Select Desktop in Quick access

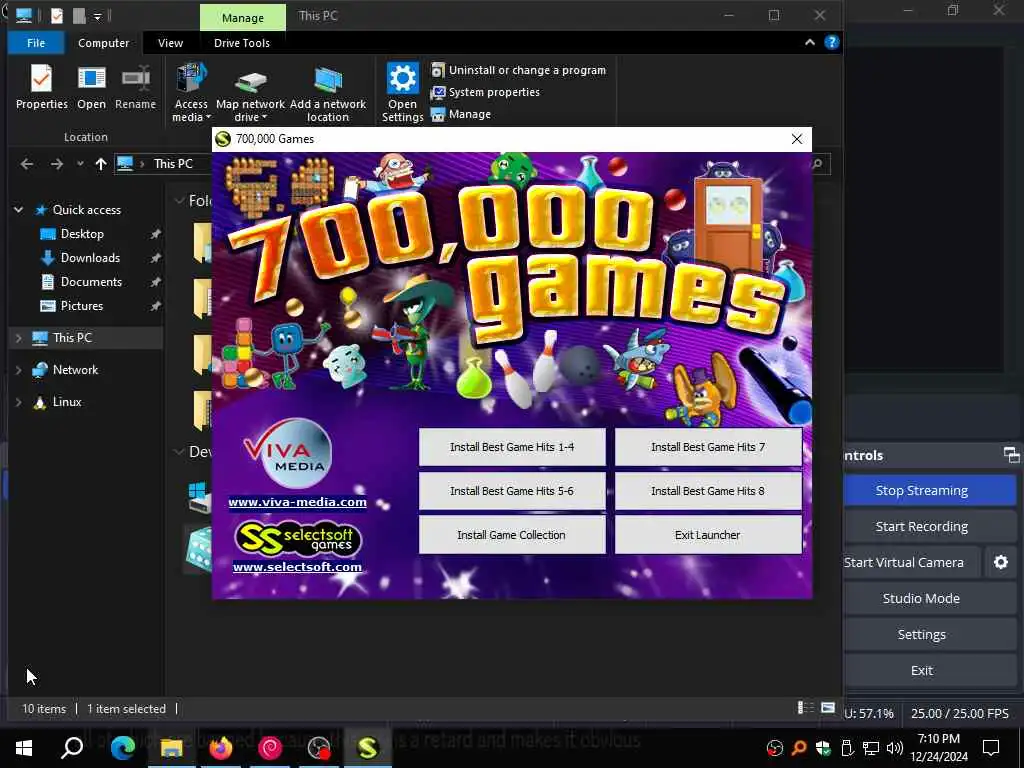[82, 234]
